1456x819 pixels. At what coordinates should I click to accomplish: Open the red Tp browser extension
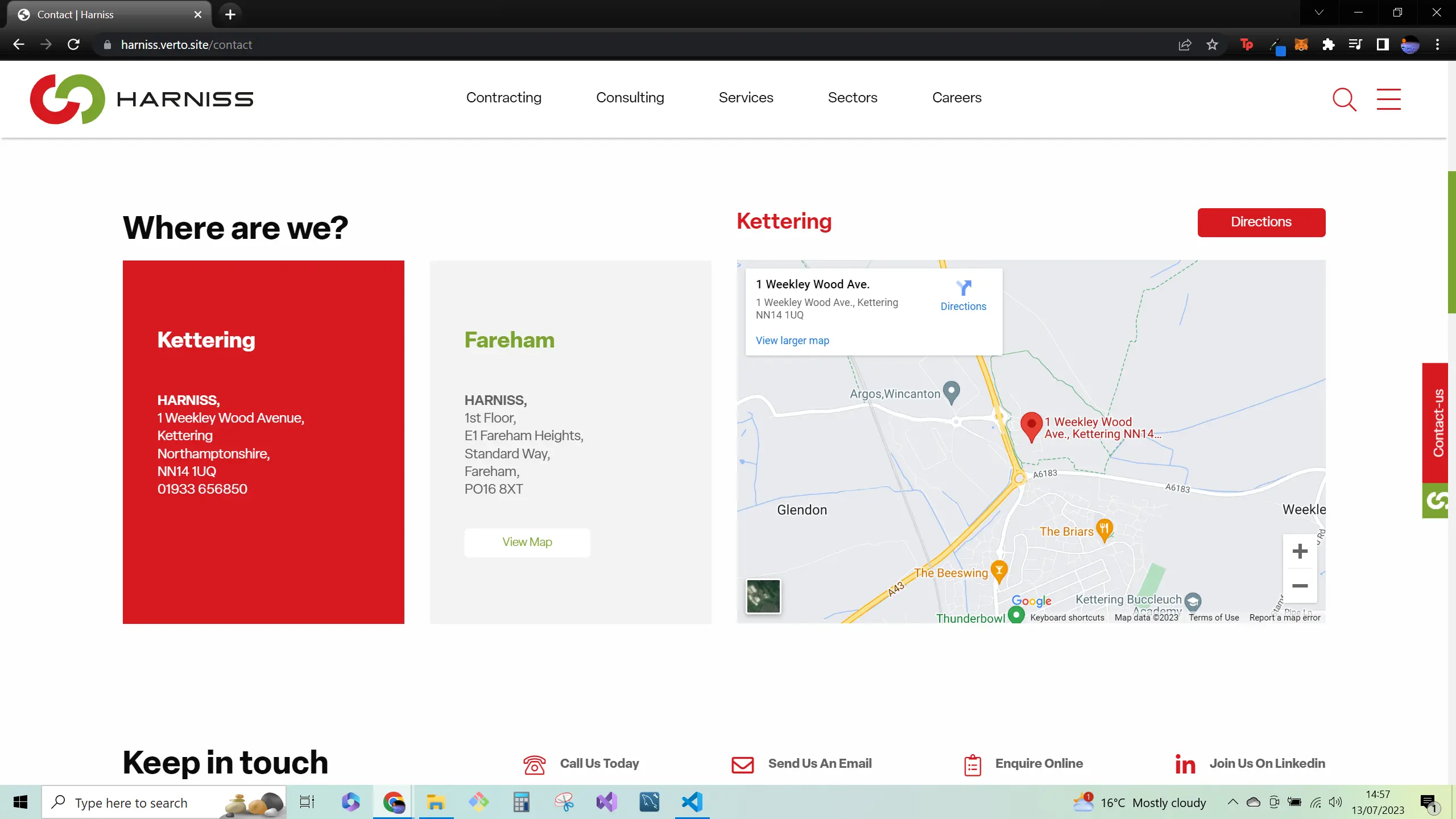click(1246, 44)
